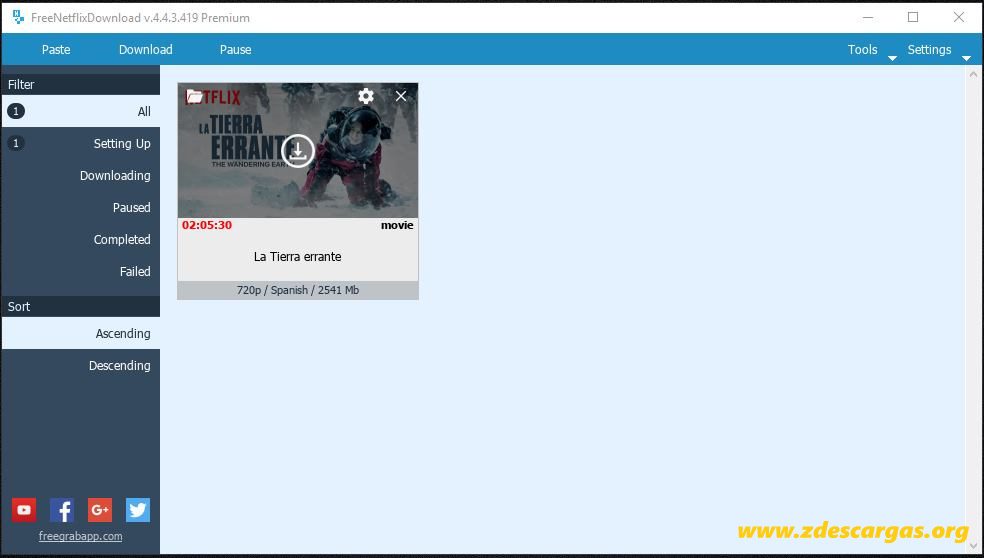Click the Download toolbar button
984x558 pixels.
tap(146, 50)
